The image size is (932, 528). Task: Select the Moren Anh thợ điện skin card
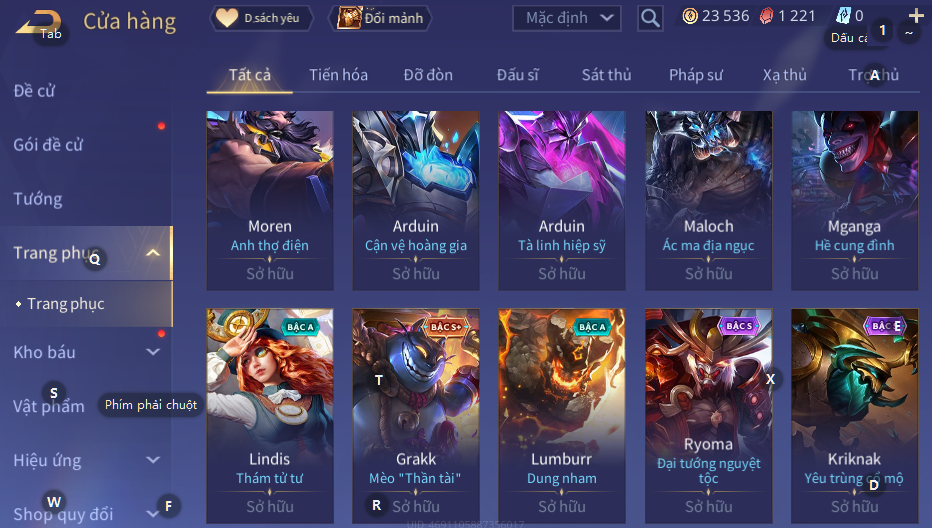[270, 200]
